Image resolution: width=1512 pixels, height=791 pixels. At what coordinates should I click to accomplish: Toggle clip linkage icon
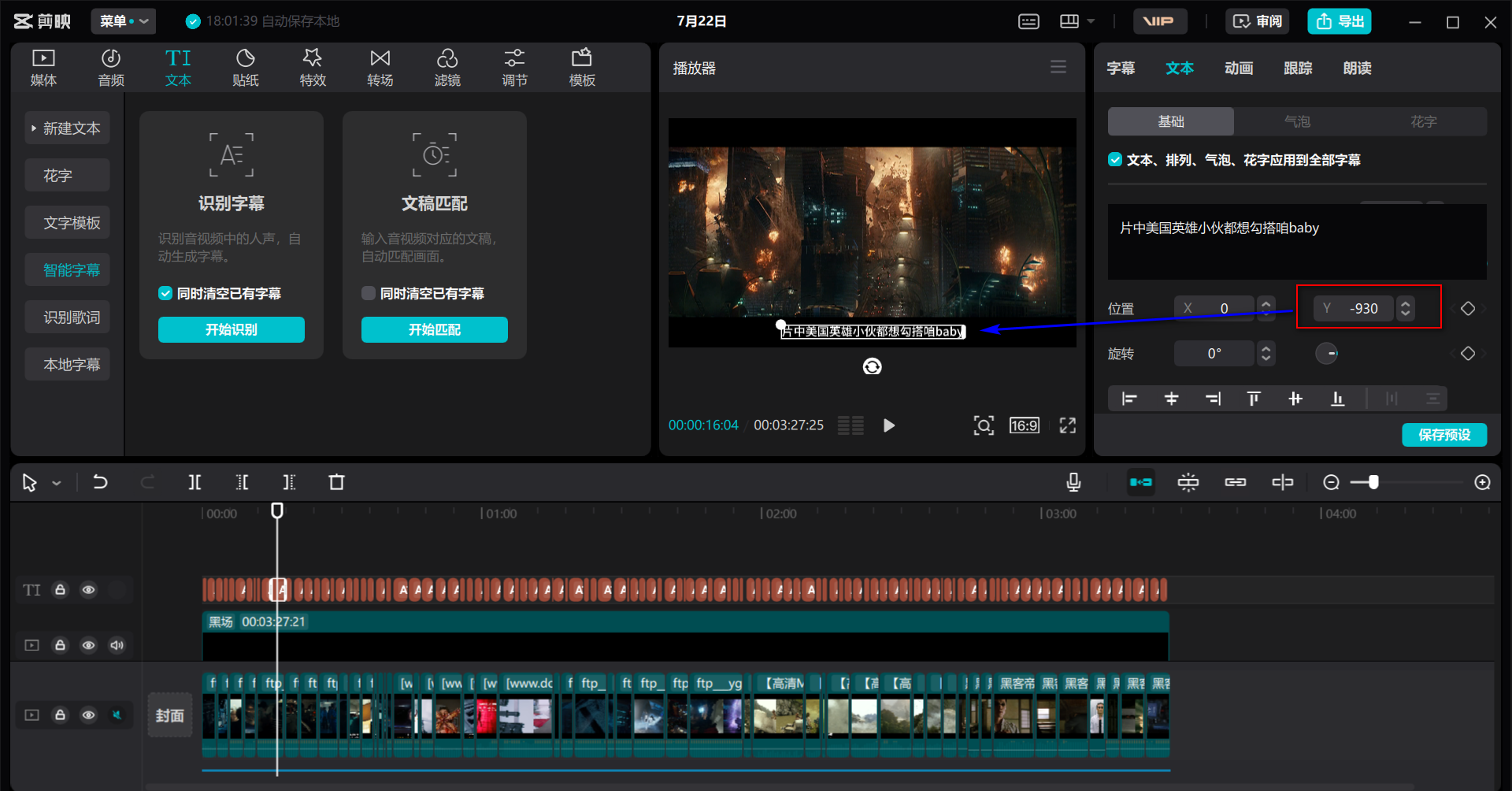[x=1236, y=482]
